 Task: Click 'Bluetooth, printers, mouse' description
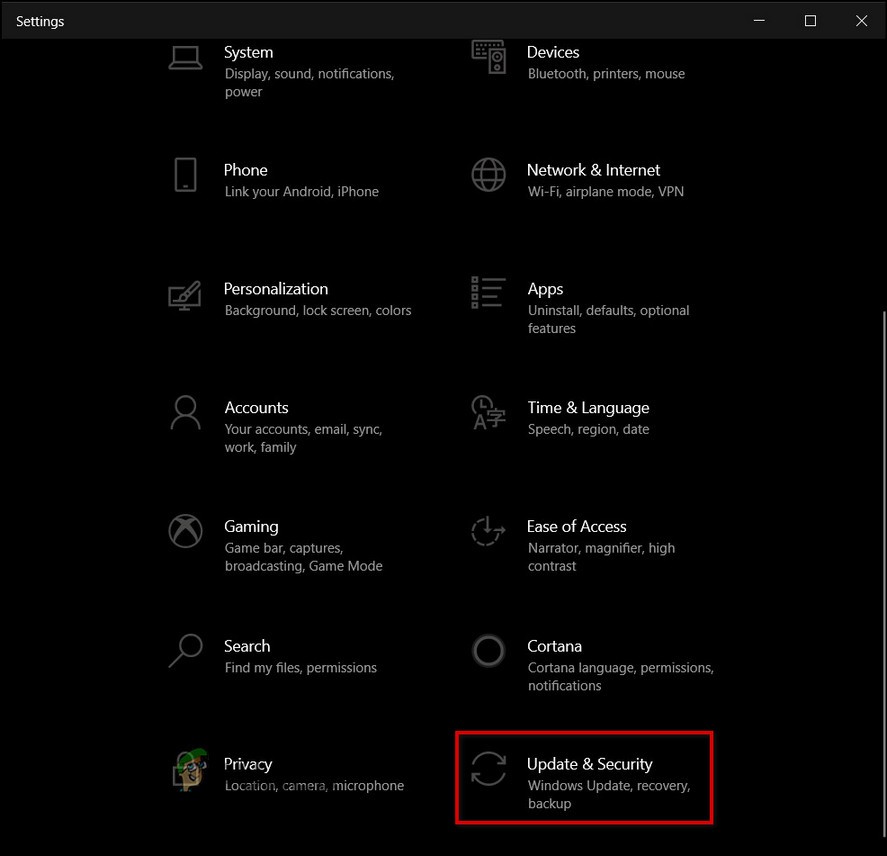click(x=606, y=74)
